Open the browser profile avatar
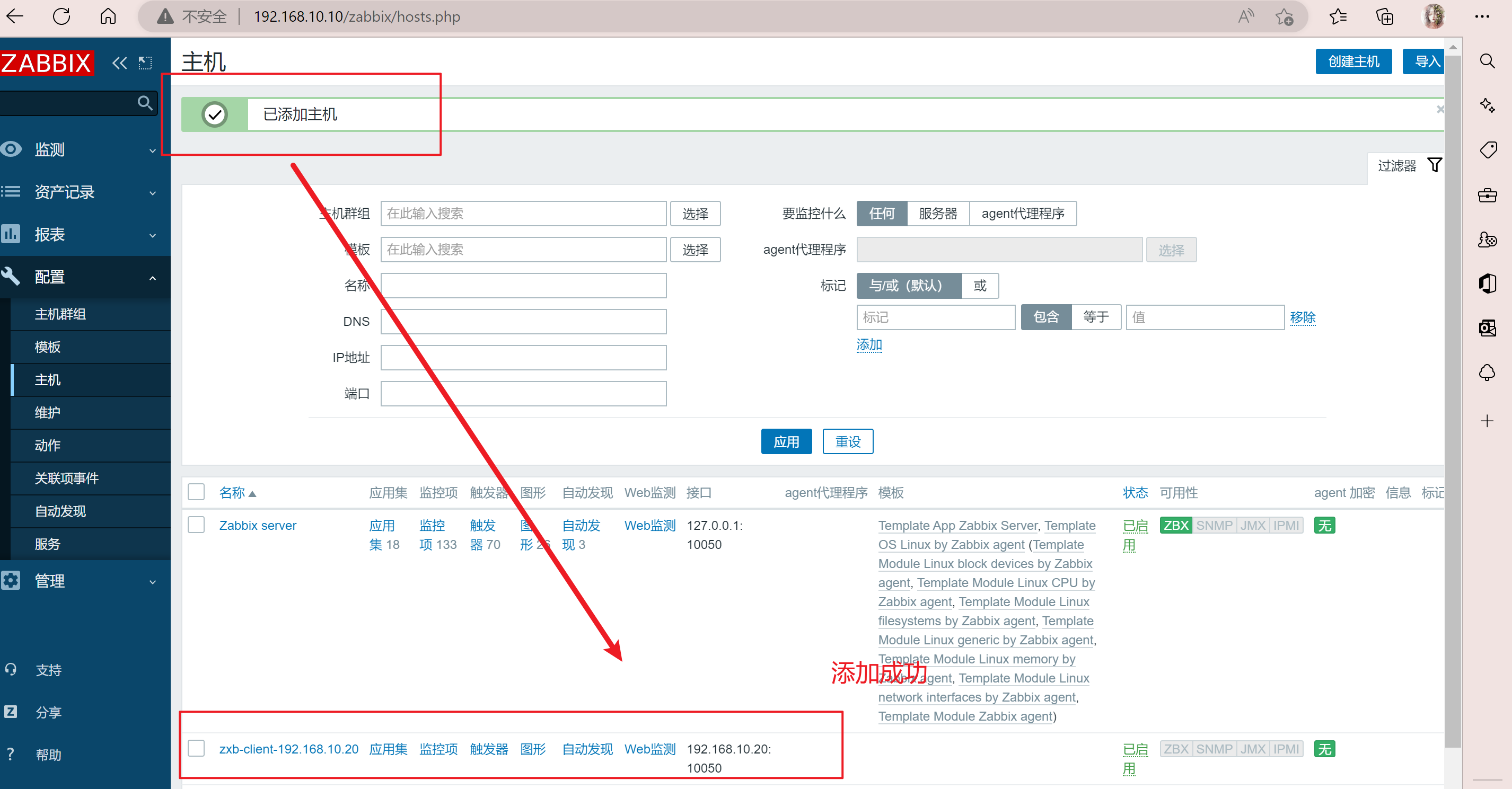 click(x=1434, y=16)
